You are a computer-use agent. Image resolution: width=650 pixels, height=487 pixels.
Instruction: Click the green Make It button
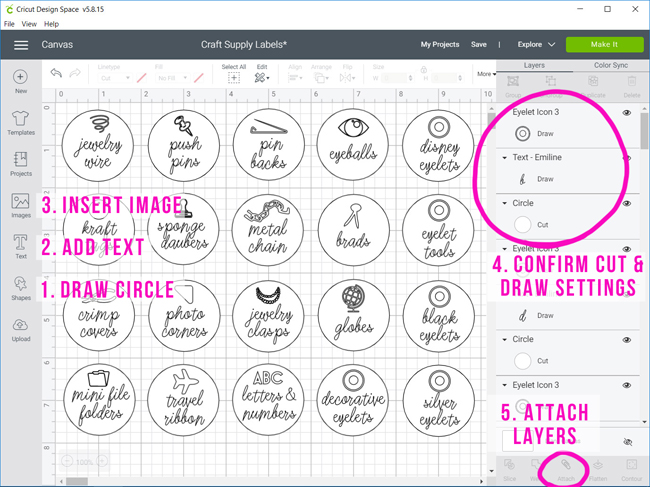[x=604, y=44]
